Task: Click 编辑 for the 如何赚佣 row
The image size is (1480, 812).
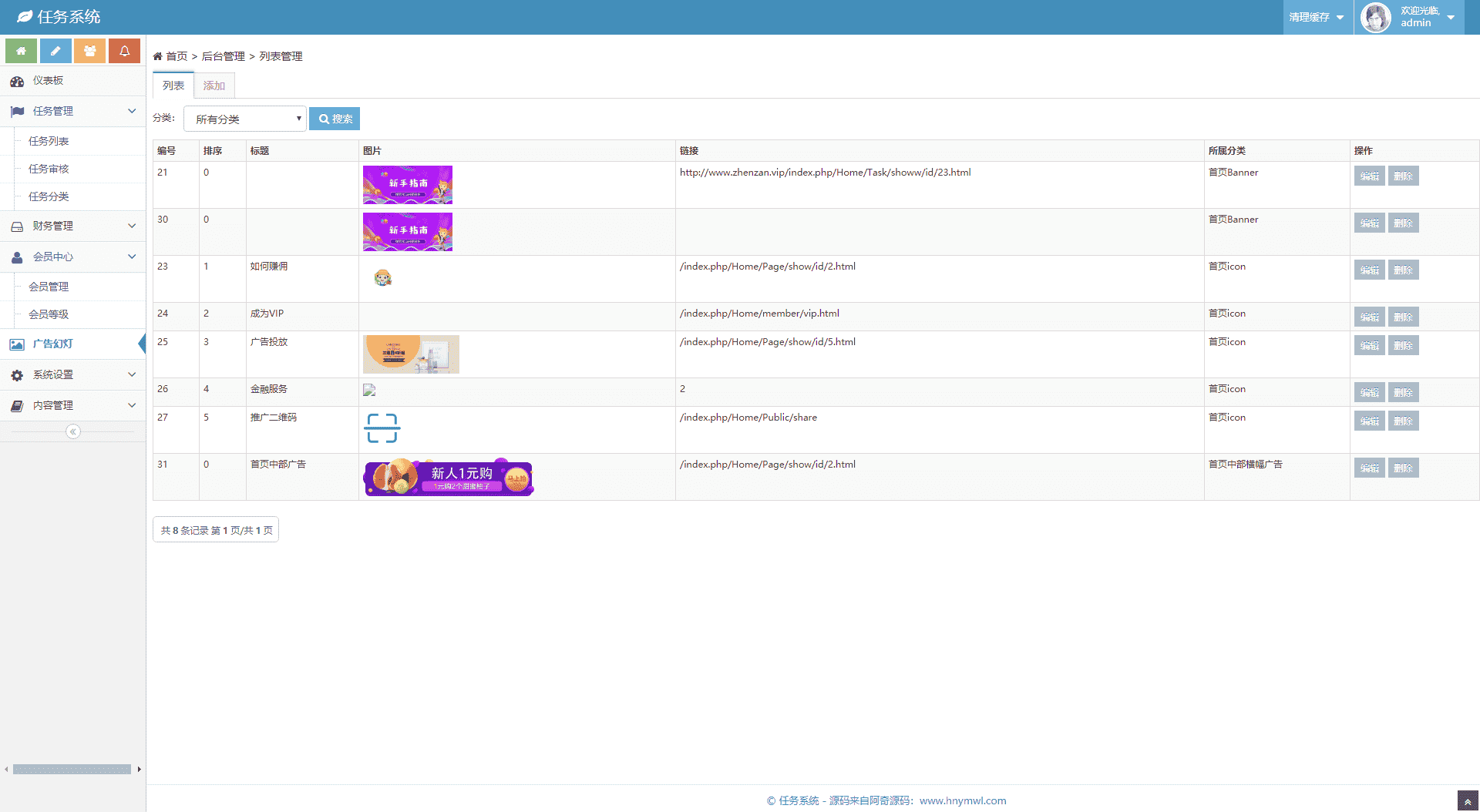Action: click(x=1369, y=270)
